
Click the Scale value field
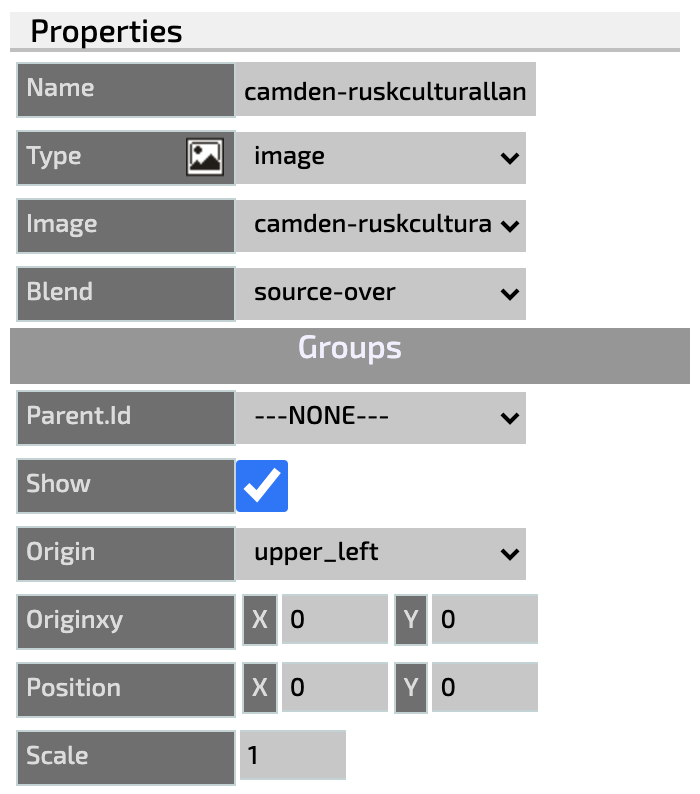(293, 755)
